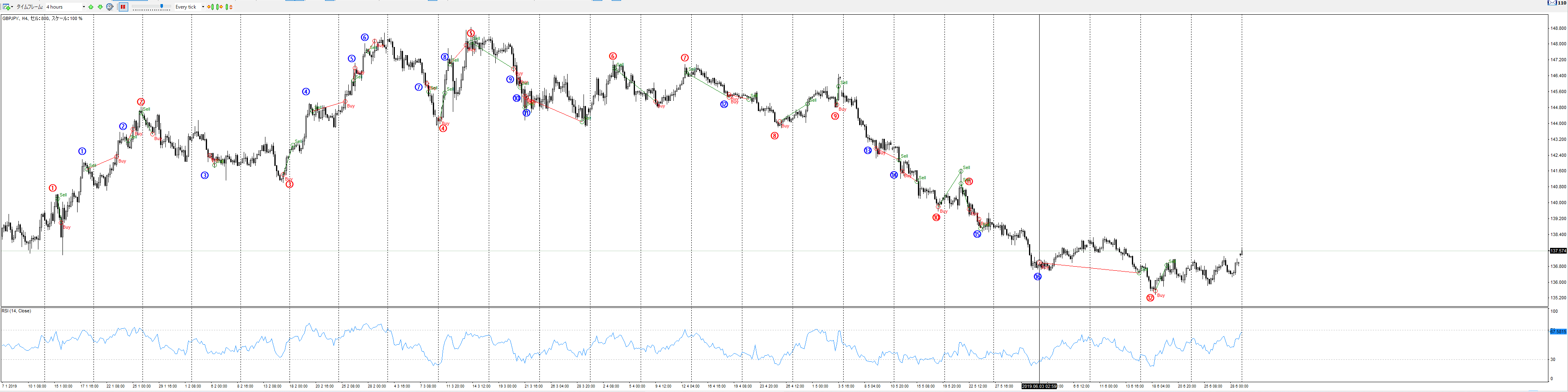Click the red circled marker 12 near Buy
Viewport: 1568px width, 392px height.
pos(1150,298)
